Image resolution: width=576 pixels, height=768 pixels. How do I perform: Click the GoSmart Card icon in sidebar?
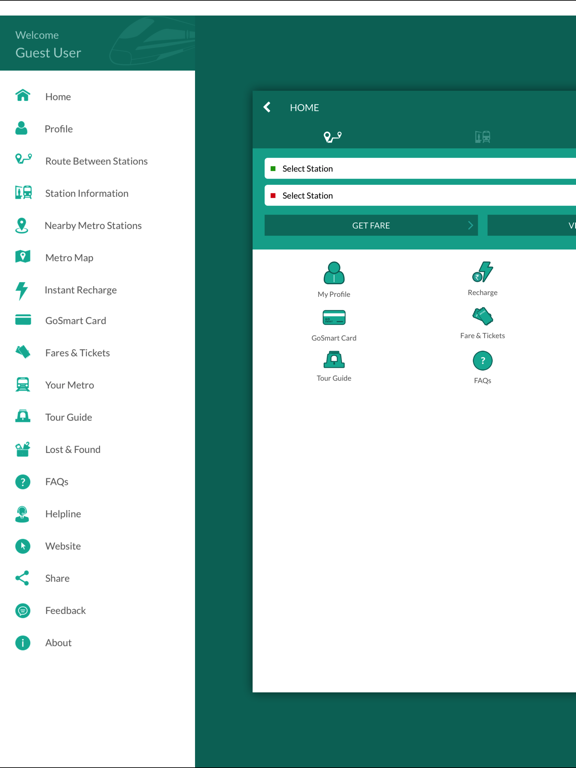tap(23, 320)
